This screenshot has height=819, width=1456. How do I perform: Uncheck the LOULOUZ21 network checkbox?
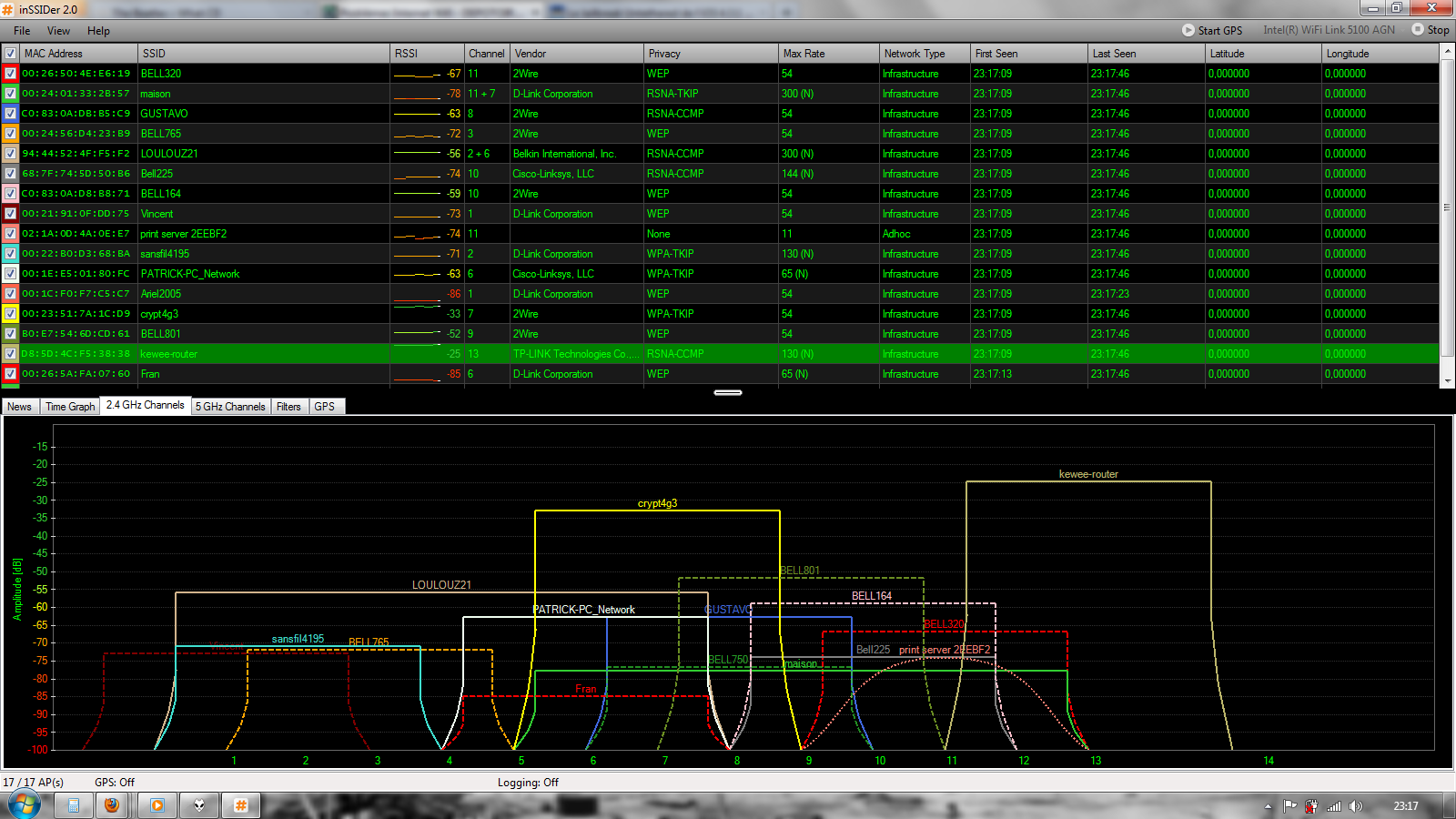click(x=10, y=154)
